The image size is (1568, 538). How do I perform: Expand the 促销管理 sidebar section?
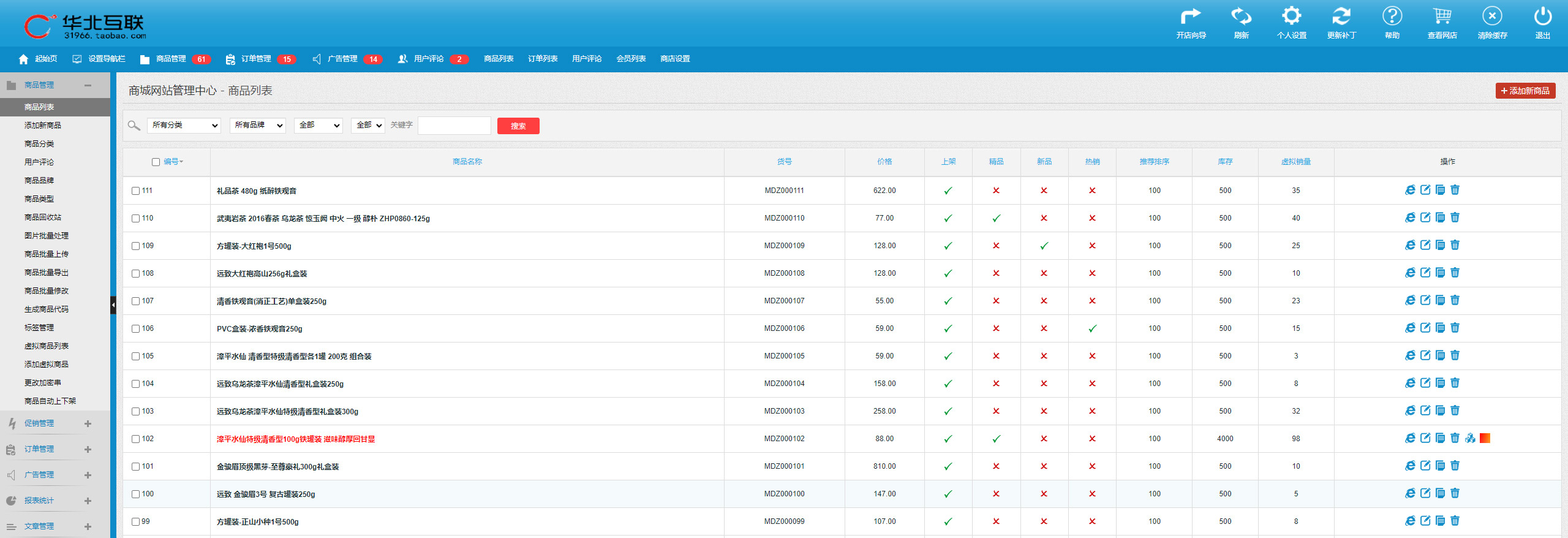coord(88,423)
